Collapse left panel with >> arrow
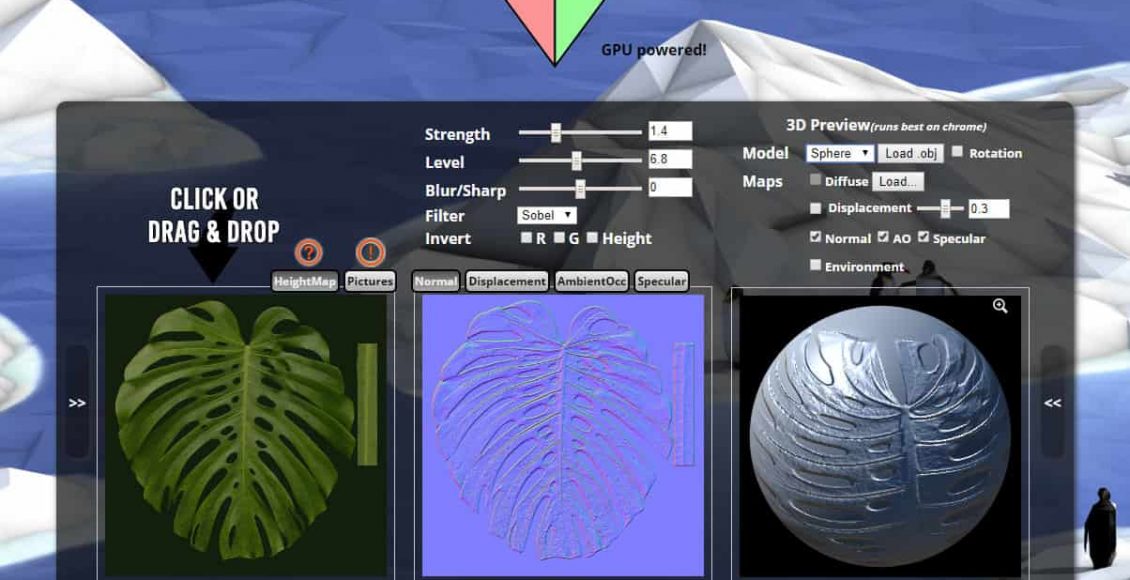This screenshot has height=580, width=1130. 77,403
